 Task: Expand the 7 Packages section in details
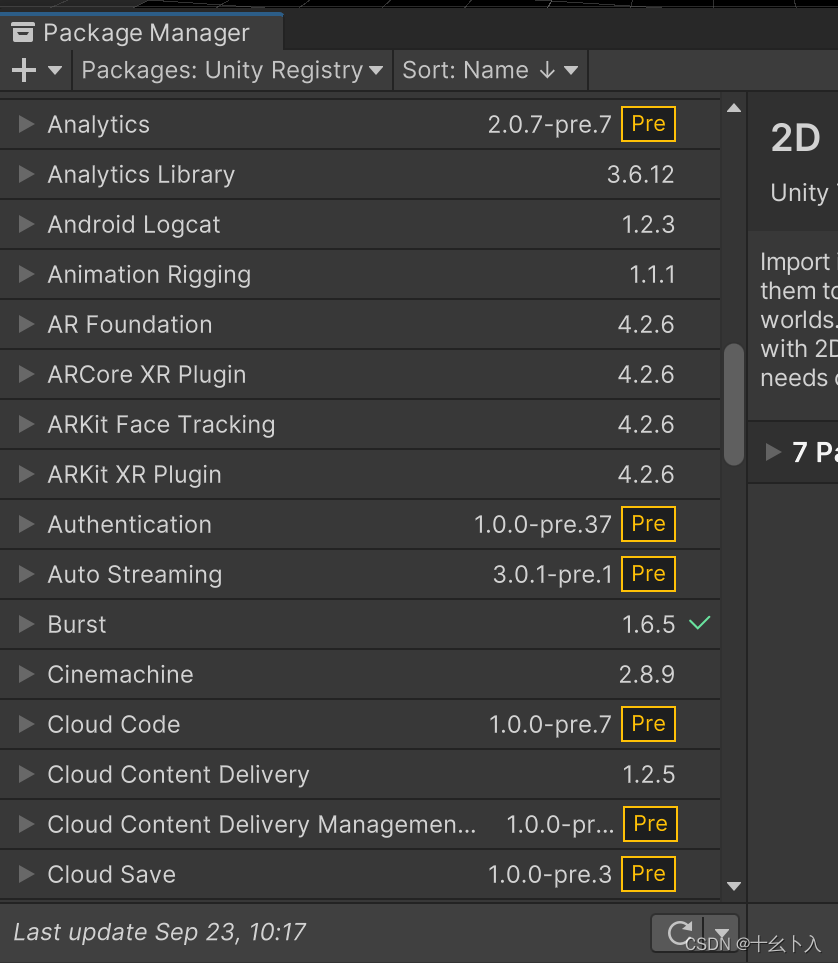point(773,452)
